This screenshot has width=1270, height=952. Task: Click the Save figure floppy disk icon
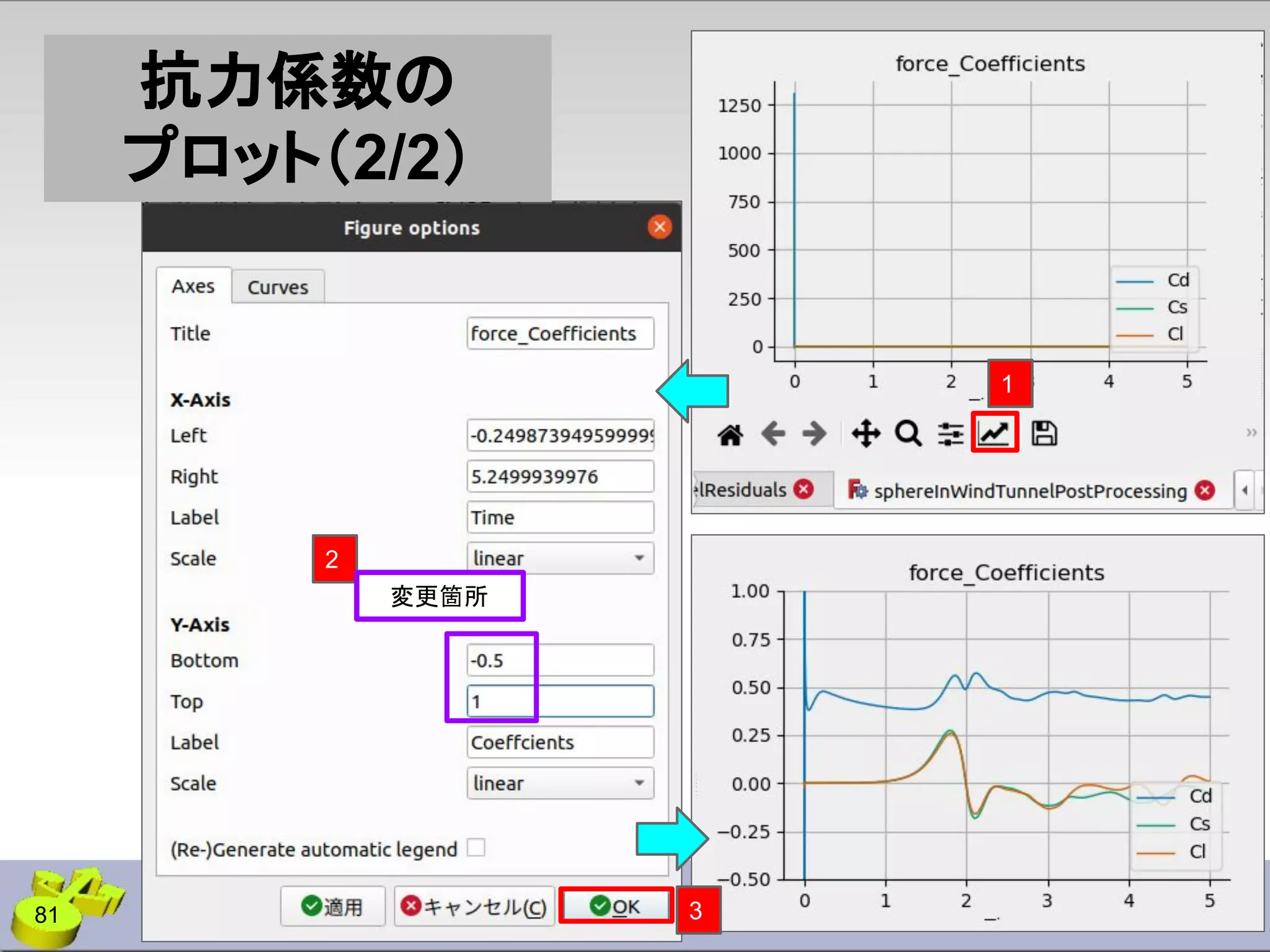(1044, 433)
